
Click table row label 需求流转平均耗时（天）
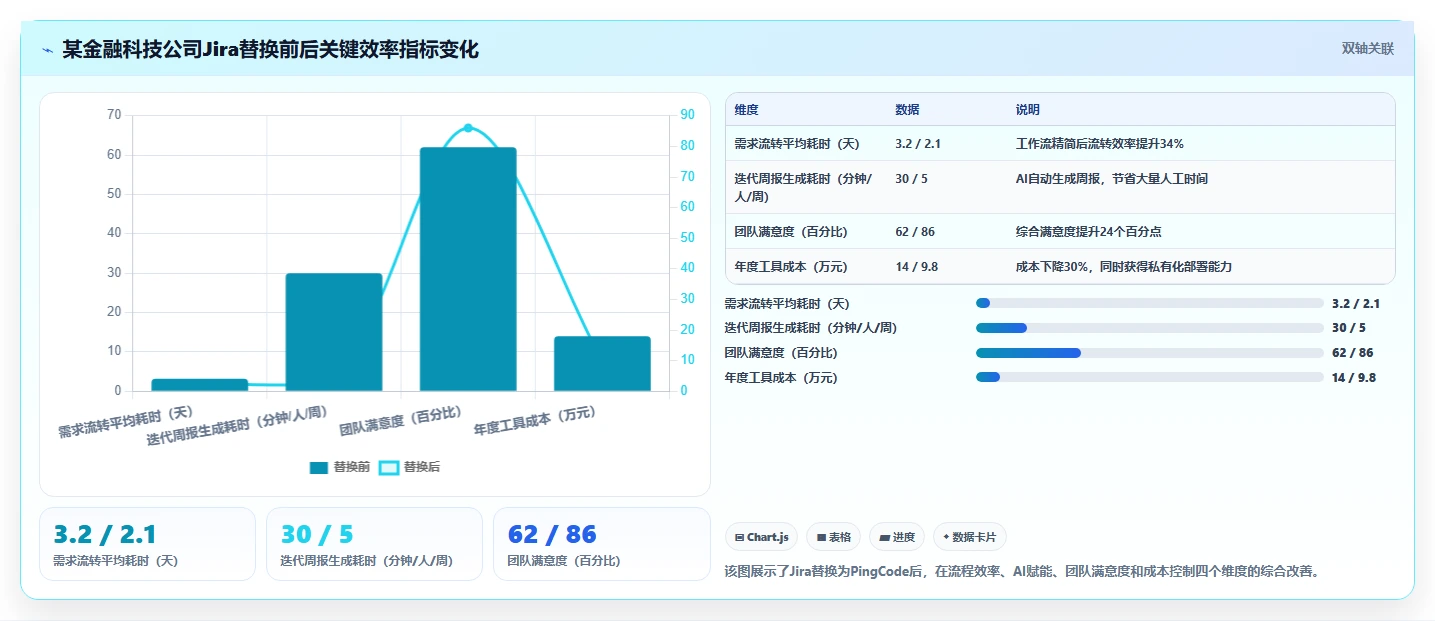click(x=797, y=144)
